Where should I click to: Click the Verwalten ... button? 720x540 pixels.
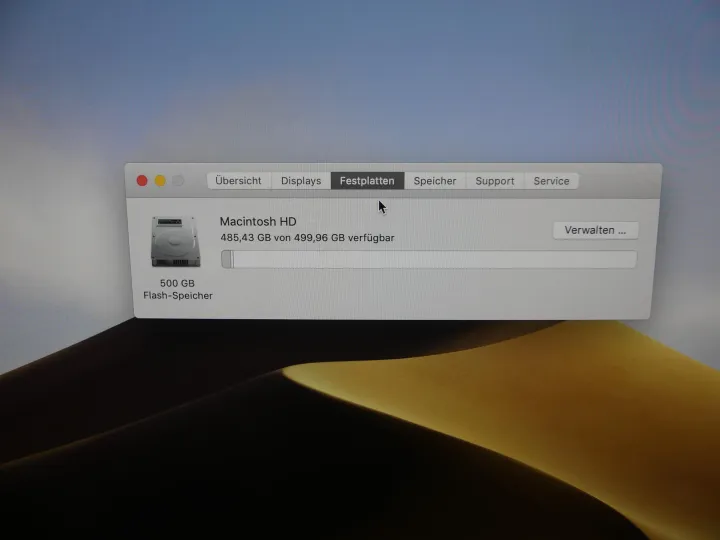tap(595, 230)
